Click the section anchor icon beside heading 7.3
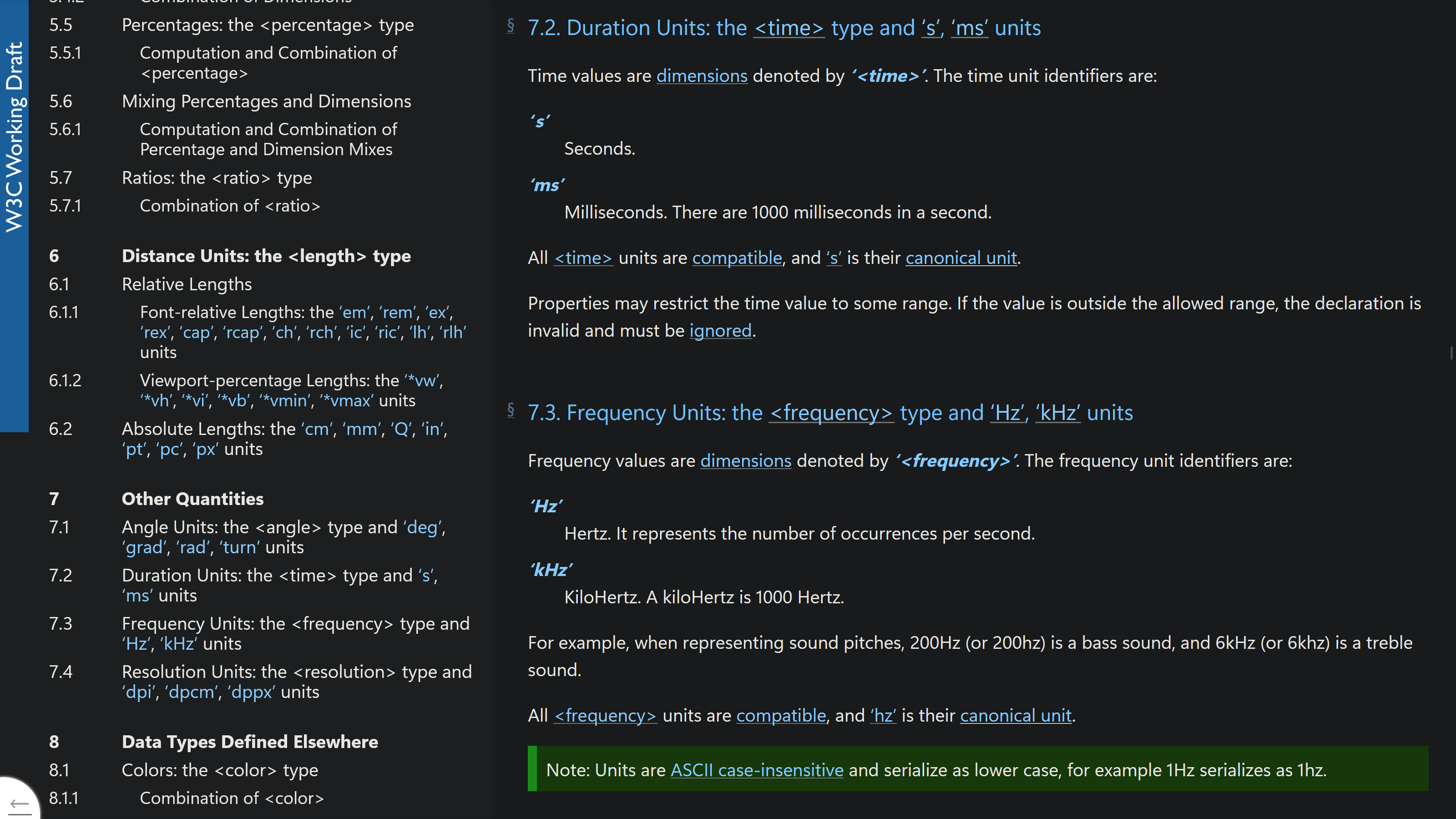The image size is (1456, 819). [x=511, y=410]
